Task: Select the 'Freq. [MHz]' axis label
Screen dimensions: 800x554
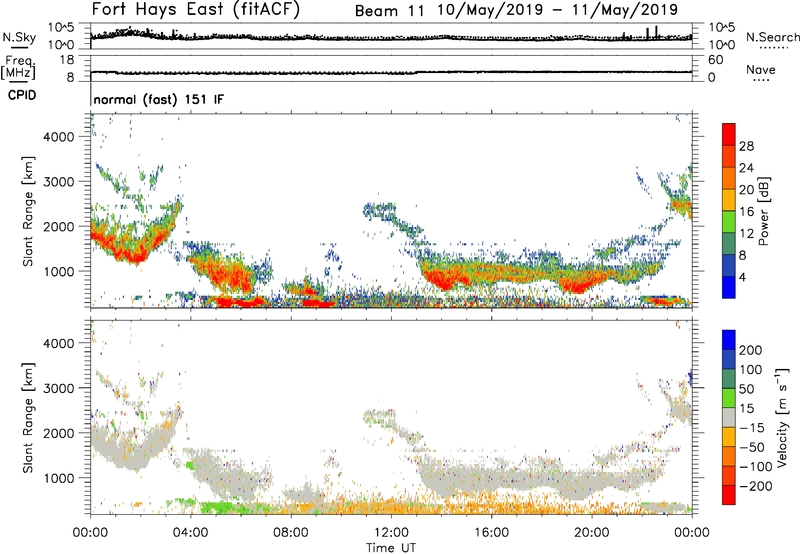Action: click(x=19, y=67)
